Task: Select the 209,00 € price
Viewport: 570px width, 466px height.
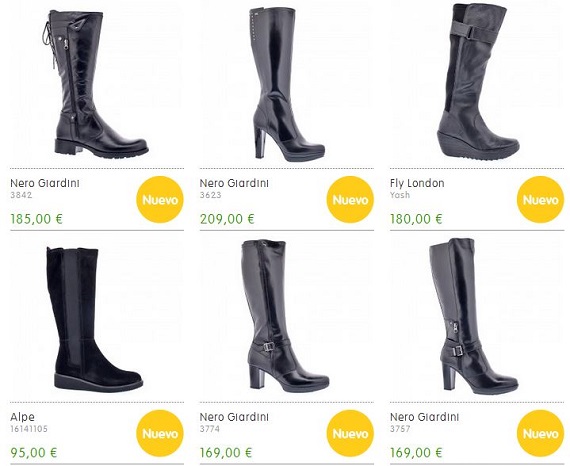Action: [x=227, y=219]
